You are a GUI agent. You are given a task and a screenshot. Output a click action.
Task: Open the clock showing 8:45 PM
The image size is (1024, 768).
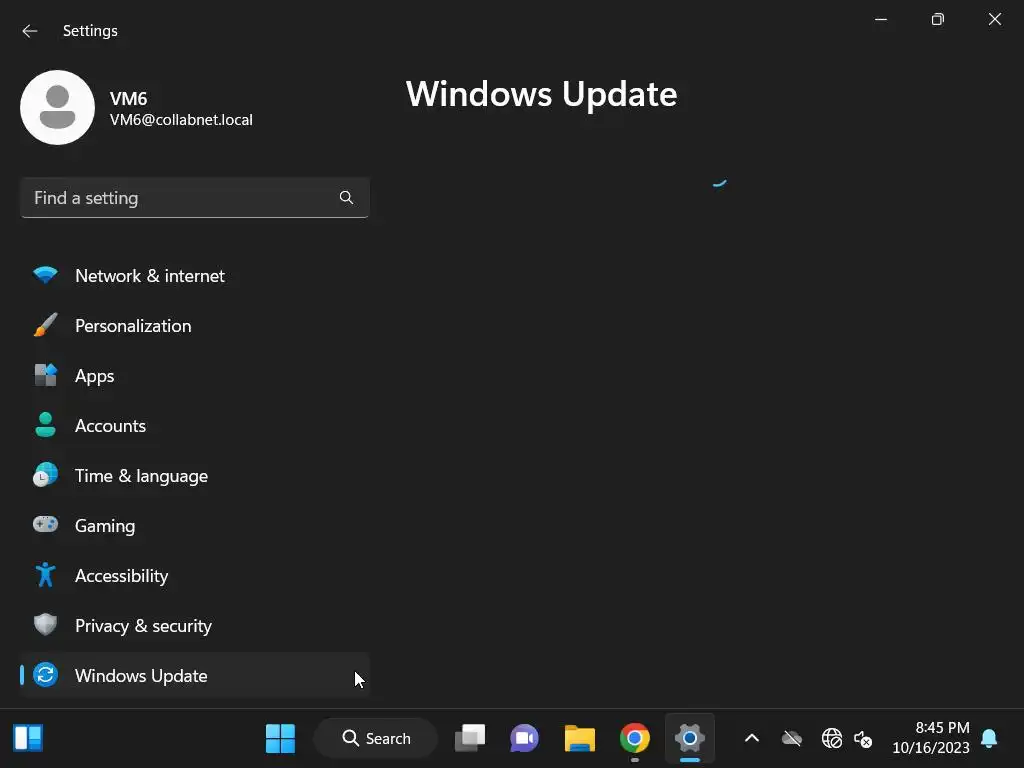[931, 737]
